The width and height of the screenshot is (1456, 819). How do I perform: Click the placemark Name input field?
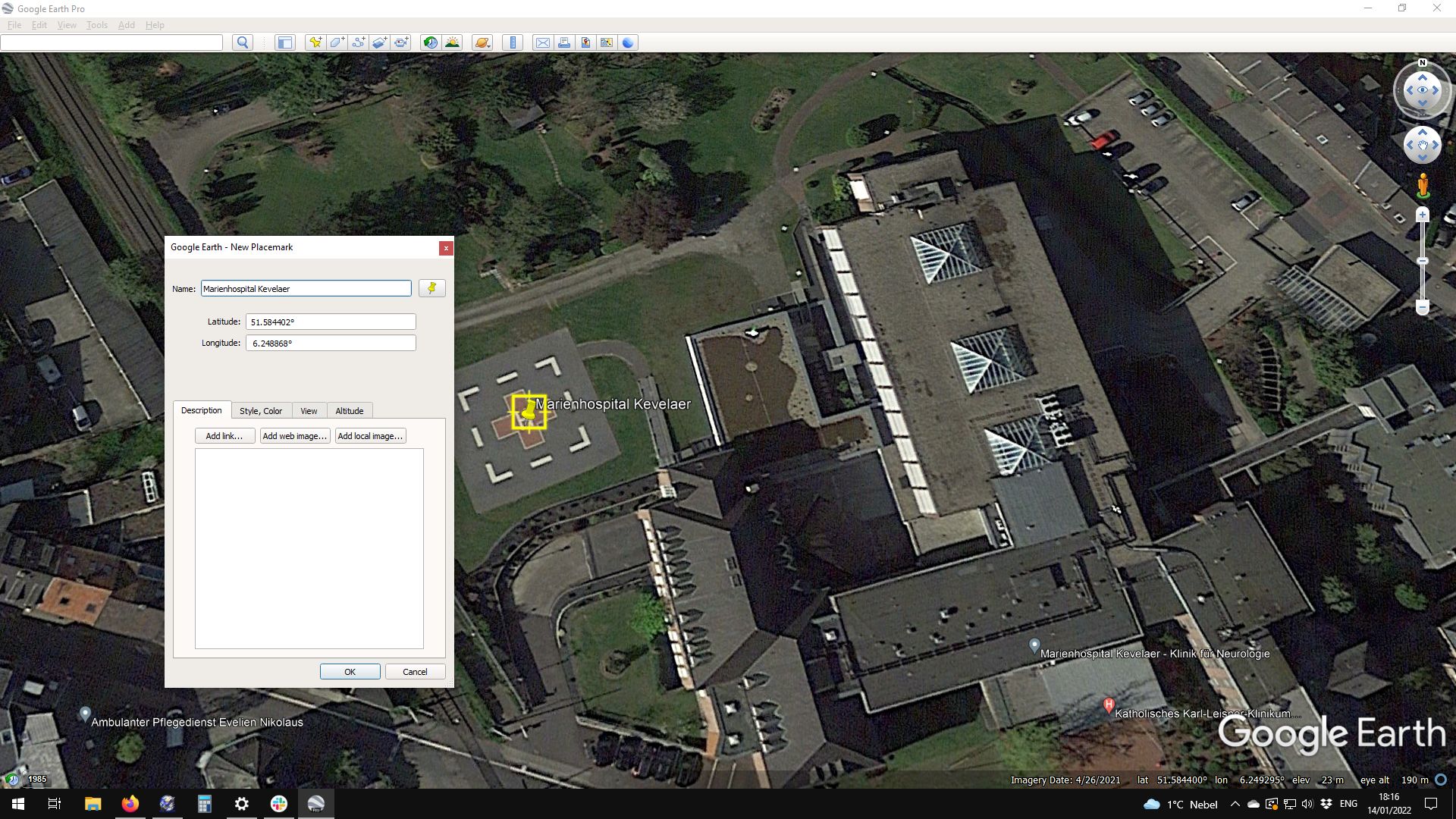point(306,289)
